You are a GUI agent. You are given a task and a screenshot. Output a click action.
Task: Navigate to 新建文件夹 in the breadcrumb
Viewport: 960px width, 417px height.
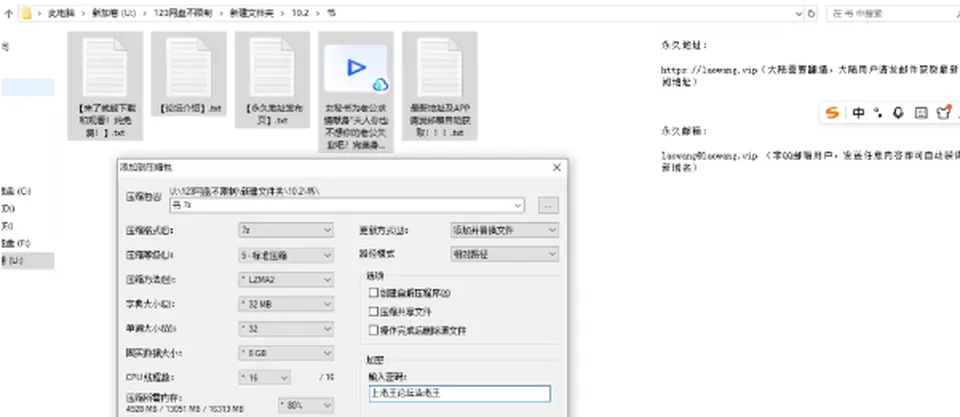click(250, 13)
